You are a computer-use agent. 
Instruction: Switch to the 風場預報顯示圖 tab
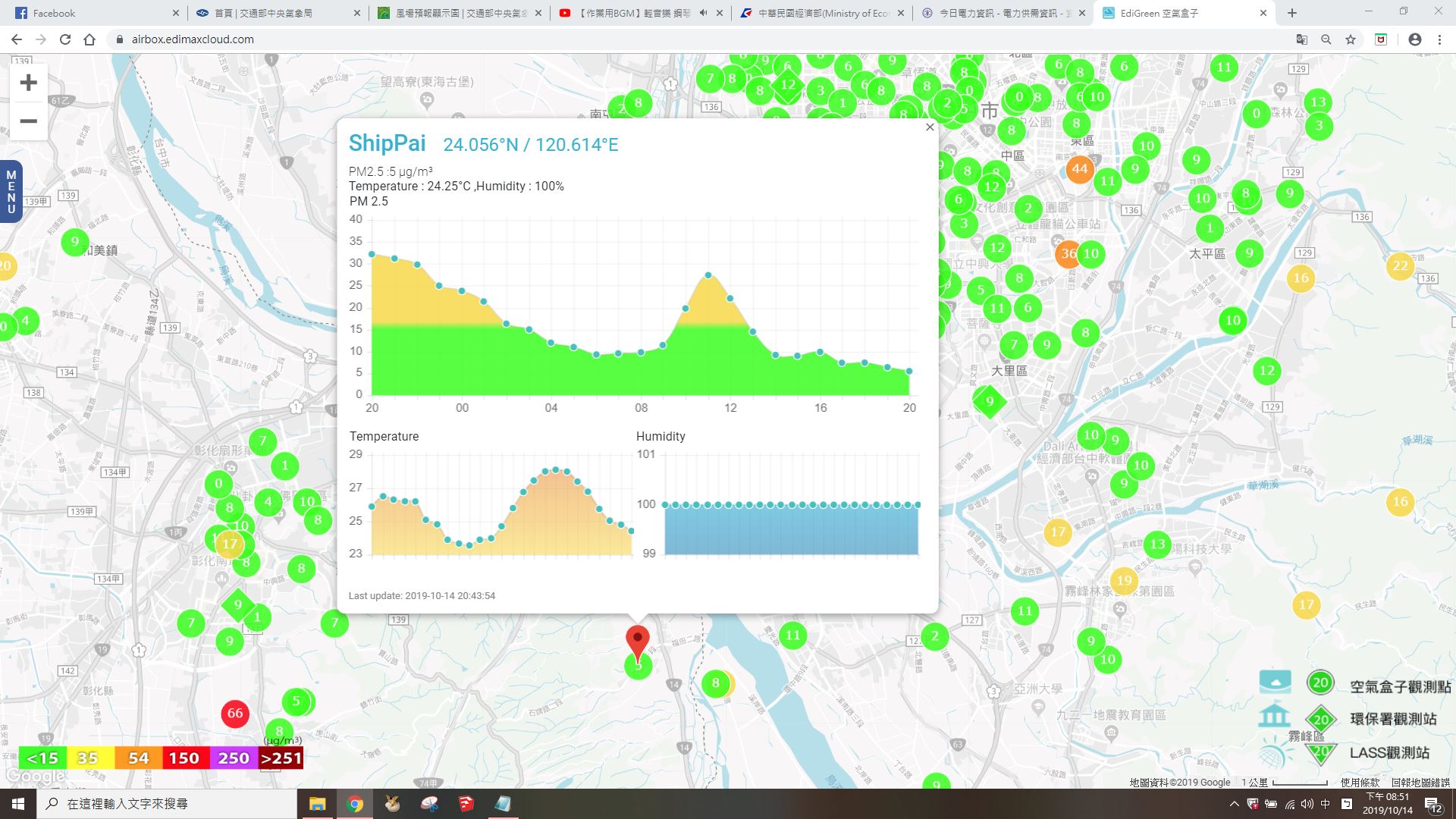pyautogui.click(x=460, y=13)
